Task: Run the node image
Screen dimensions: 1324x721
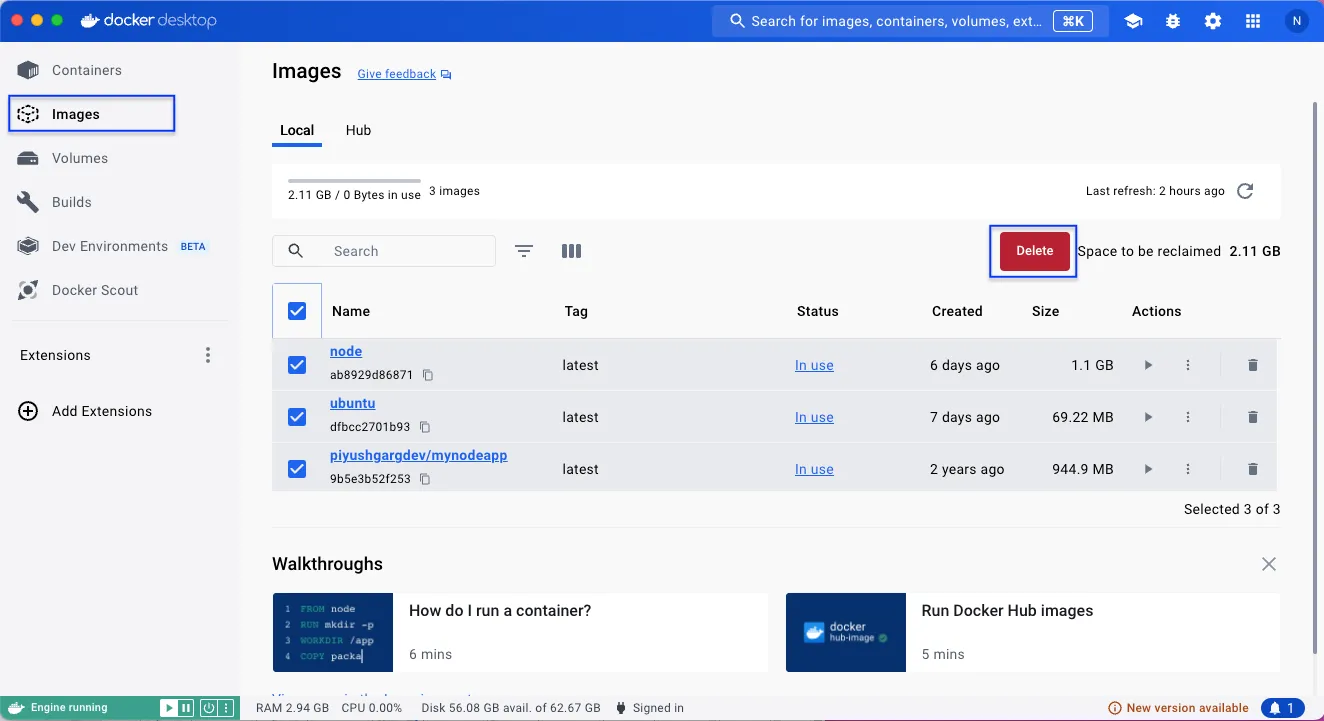Action: click(x=1148, y=365)
